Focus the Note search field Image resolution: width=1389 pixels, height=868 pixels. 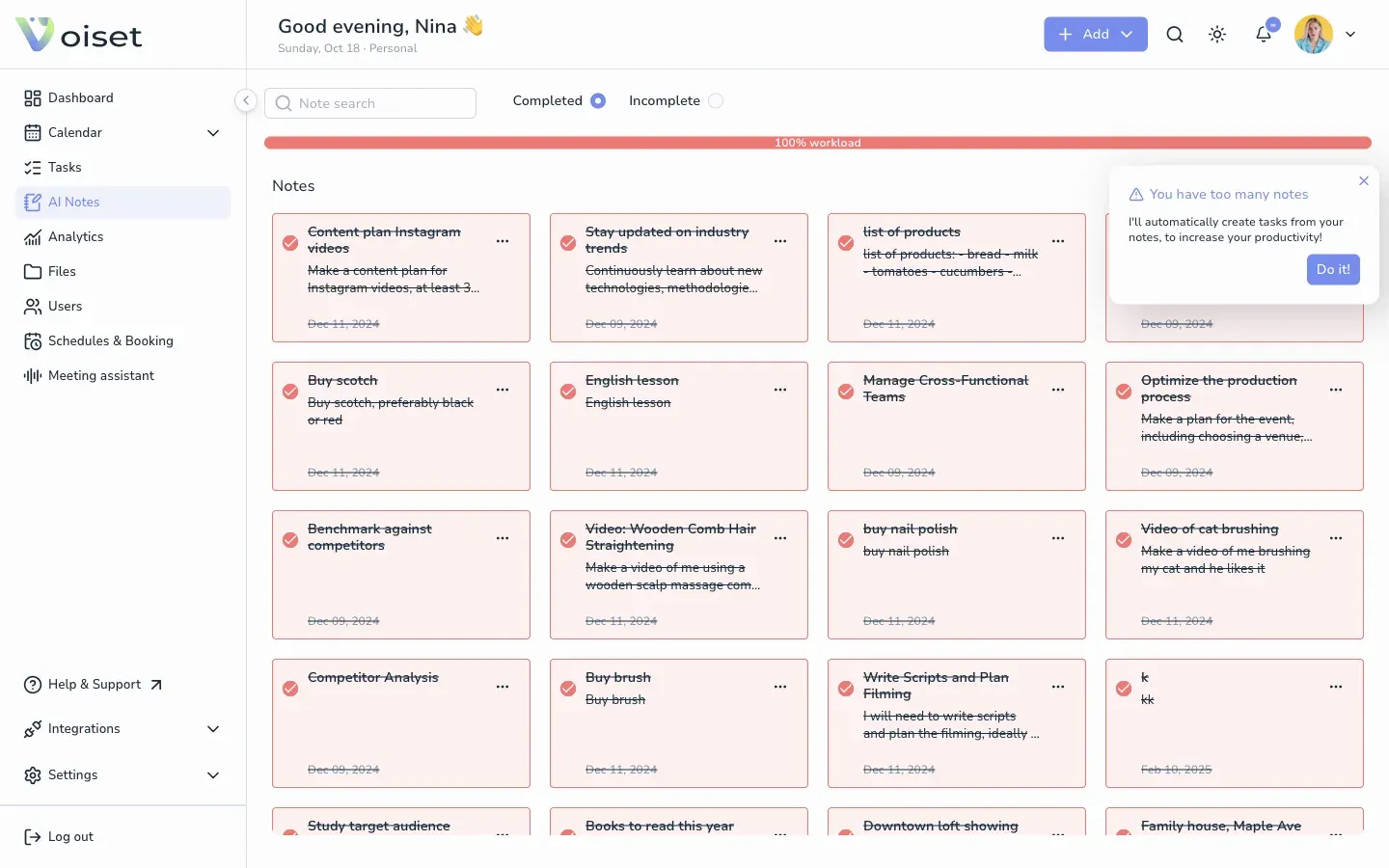pos(370,103)
